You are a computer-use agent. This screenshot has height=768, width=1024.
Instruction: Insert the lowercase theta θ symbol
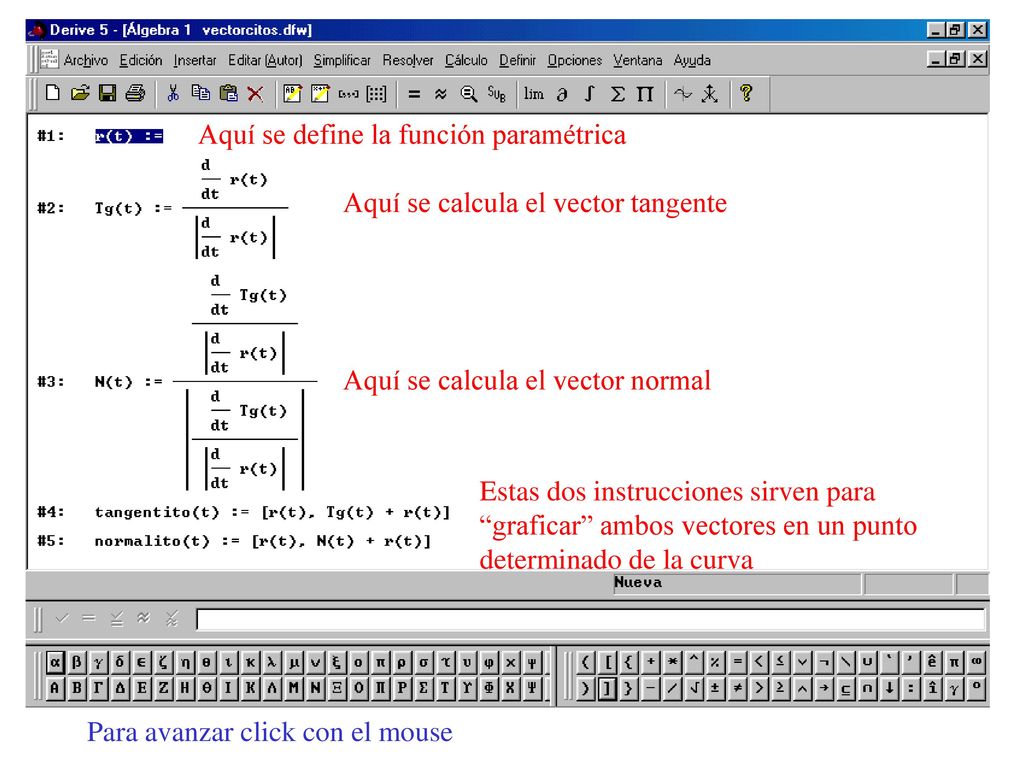[206, 662]
